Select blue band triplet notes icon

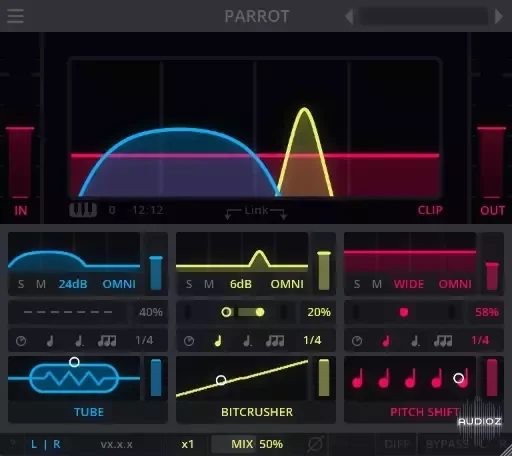click(107, 341)
